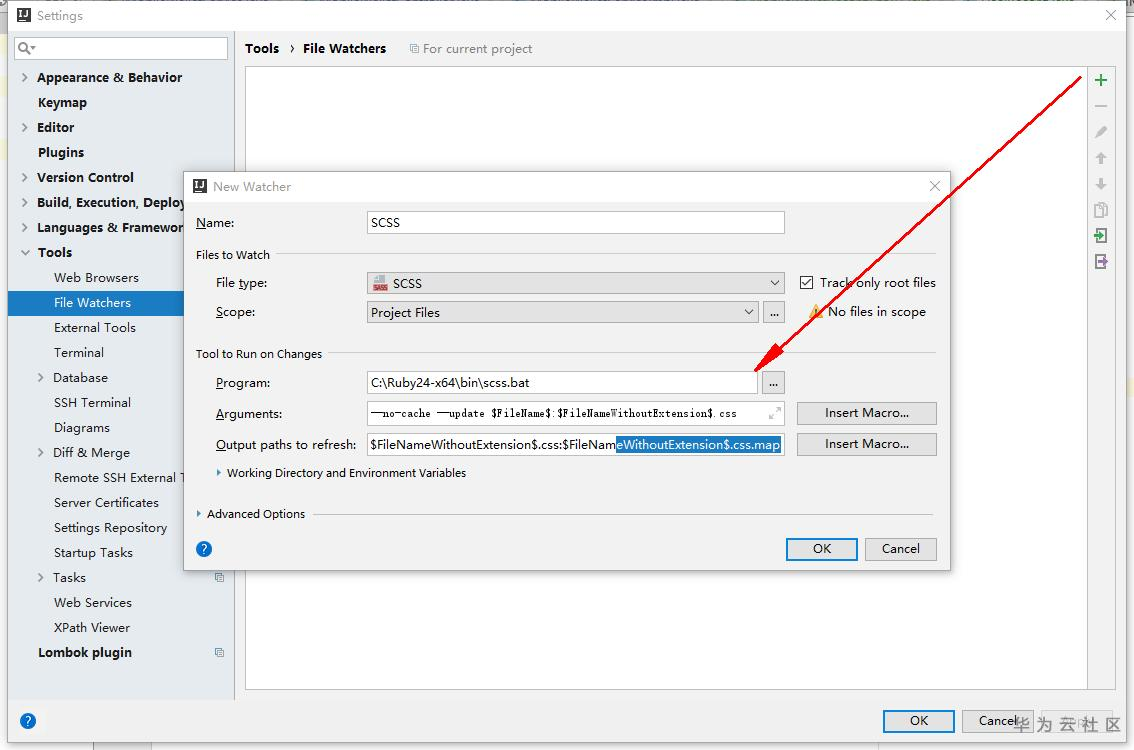Viewport: 1134px width, 750px height.
Task: Select Server Certificates item
Action: click(x=106, y=503)
